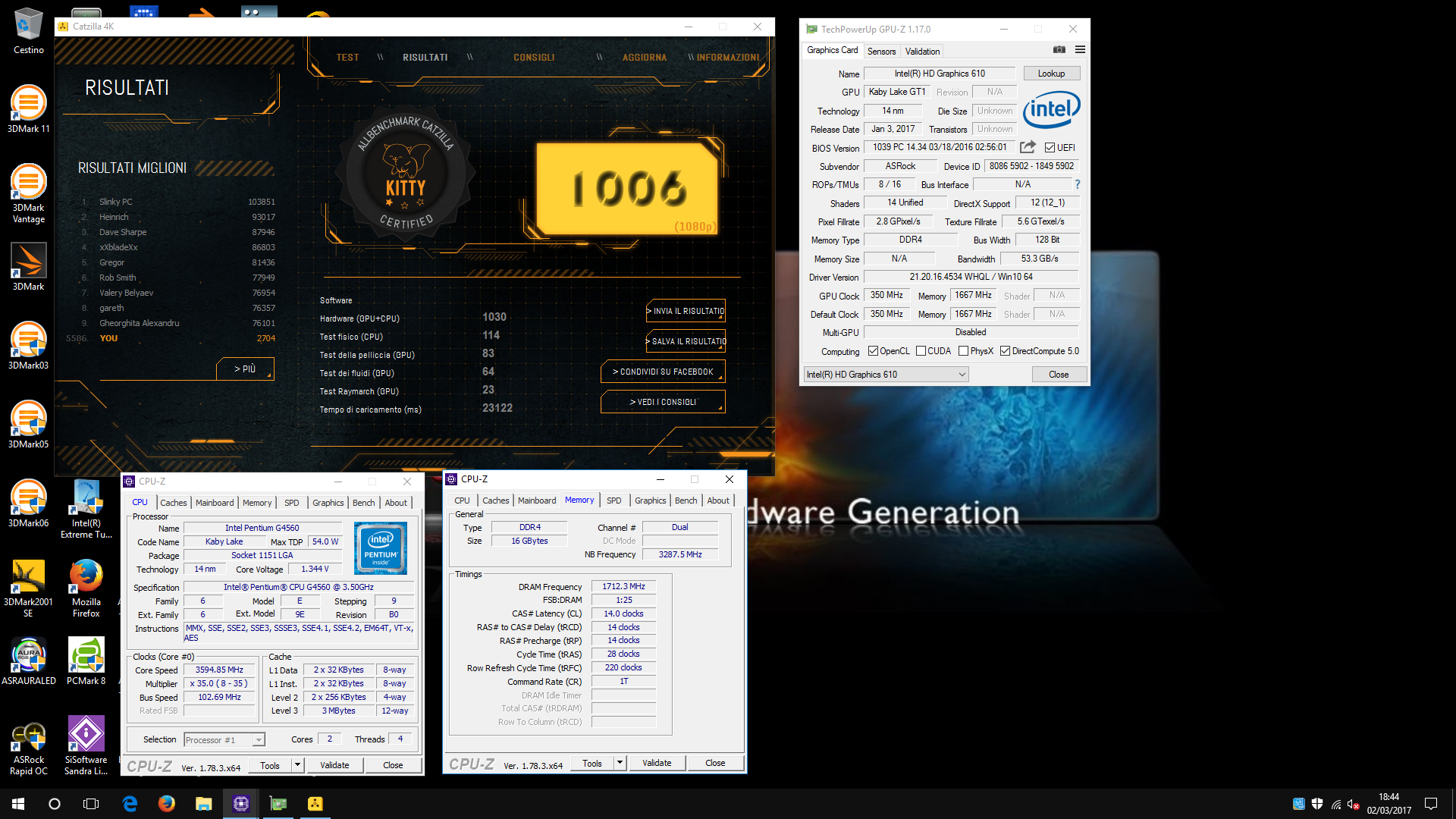Click the Intel Pentium logo in CPU-Z
The image size is (1456, 819).
click(x=381, y=548)
